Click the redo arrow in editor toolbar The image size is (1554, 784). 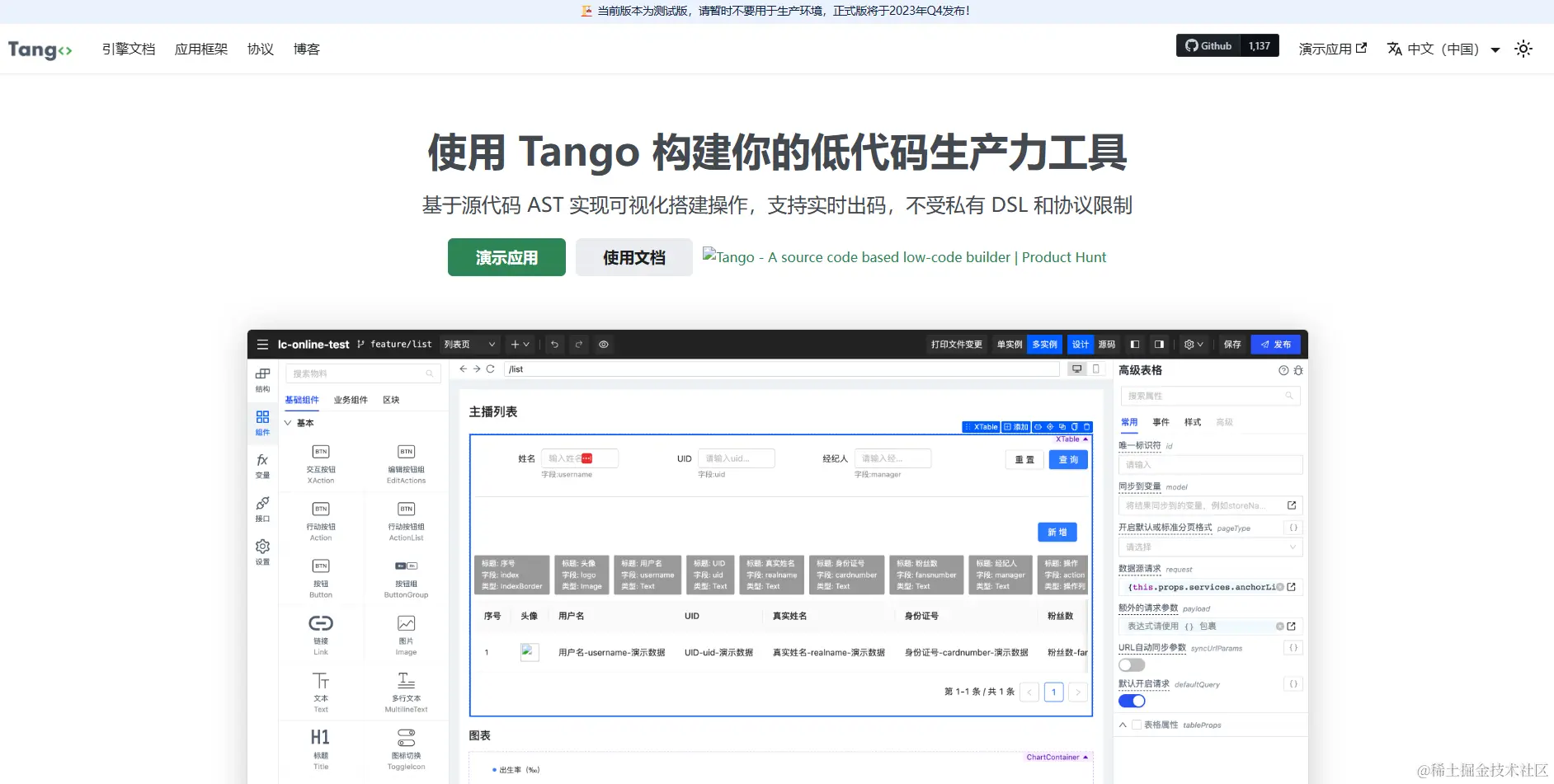tap(579, 345)
